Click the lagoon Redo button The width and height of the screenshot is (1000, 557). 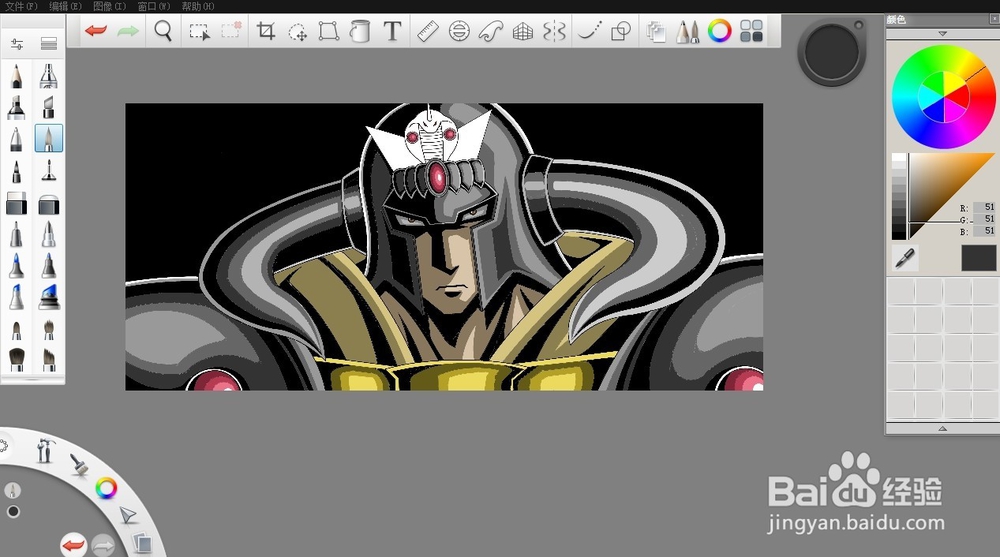[x=103, y=546]
